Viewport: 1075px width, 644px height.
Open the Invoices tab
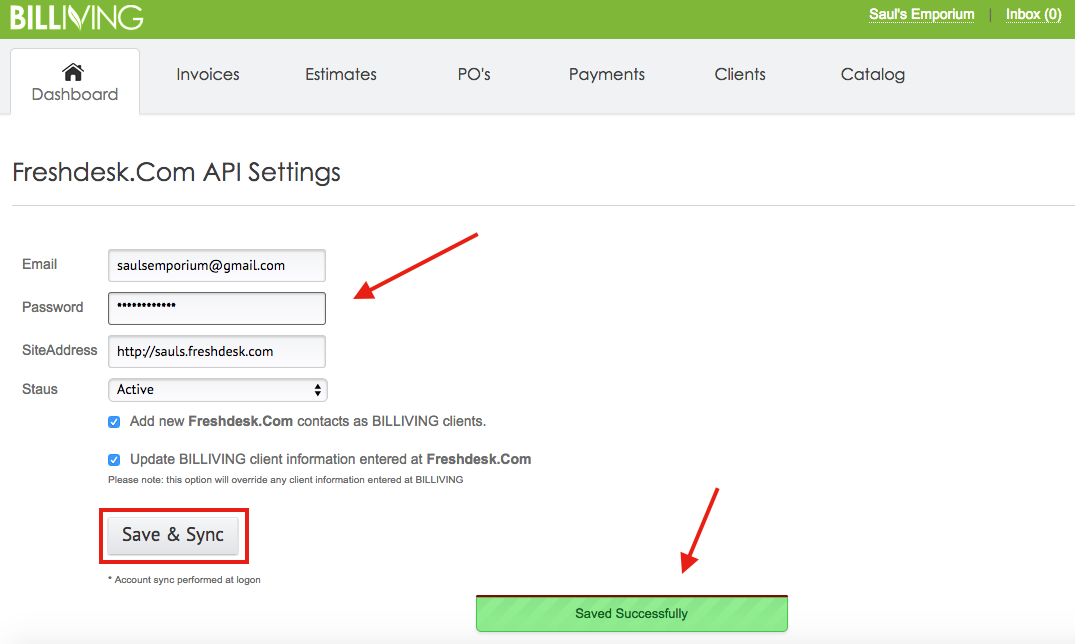pos(208,74)
